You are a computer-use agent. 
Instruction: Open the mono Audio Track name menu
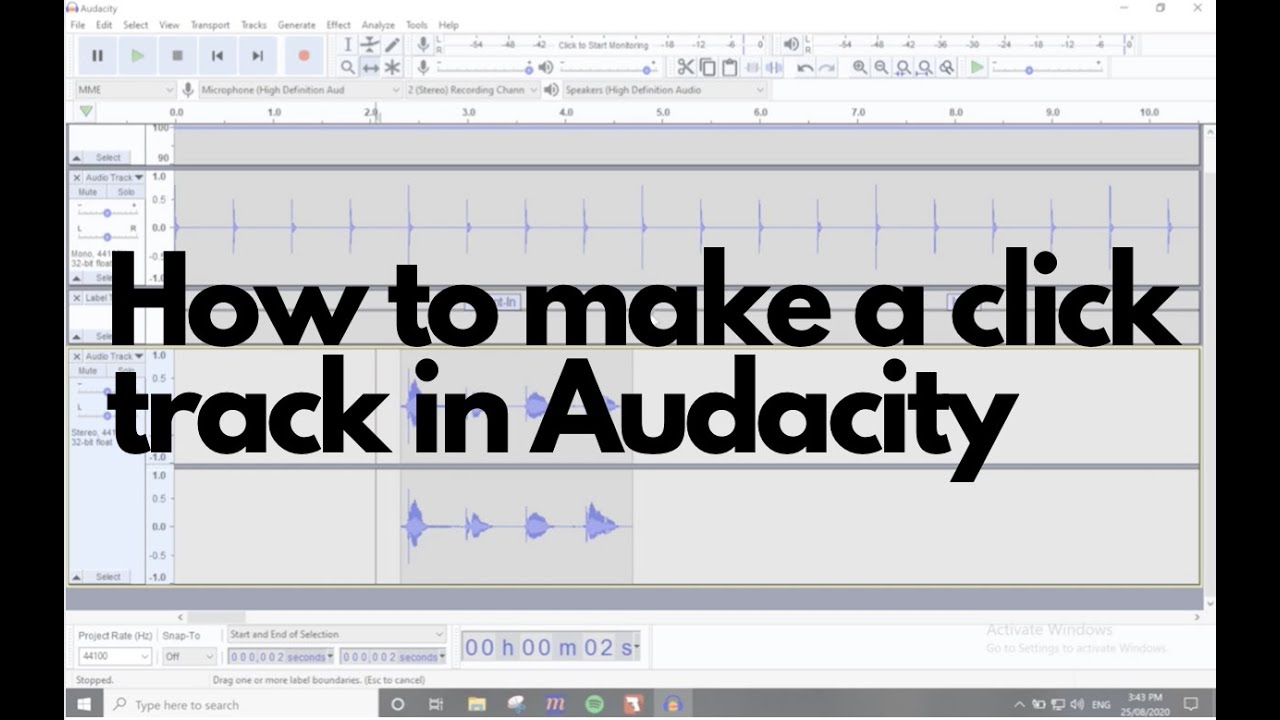114,177
